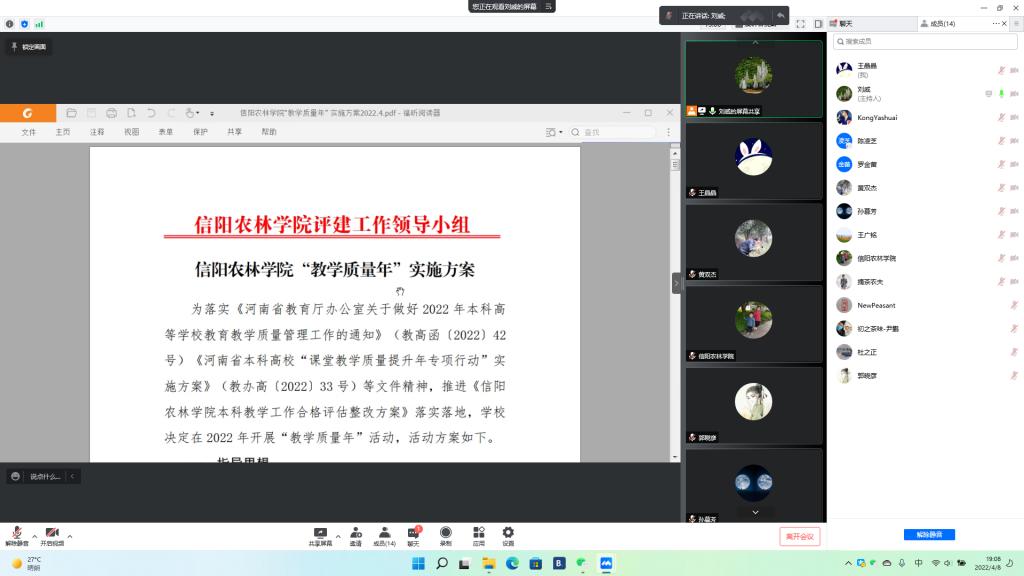The image size is (1024, 576).
Task: Collapse the video thumbnails side strip
Action: (676, 284)
